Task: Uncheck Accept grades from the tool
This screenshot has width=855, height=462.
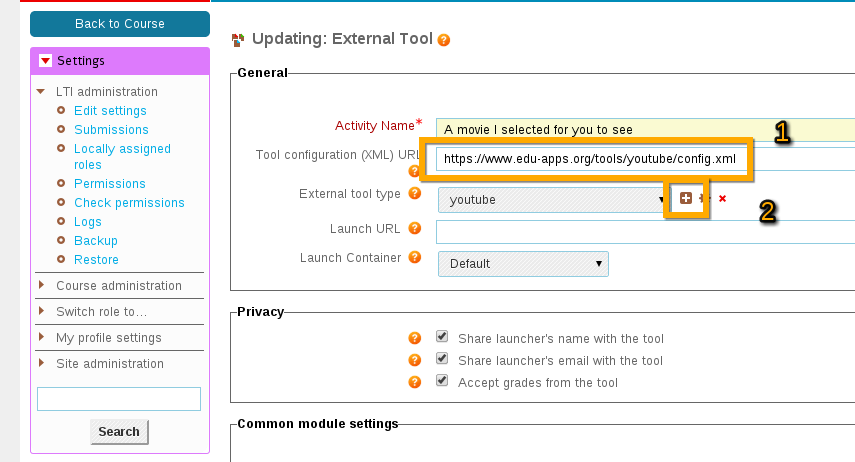Action: pyautogui.click(x=442, y=380)
